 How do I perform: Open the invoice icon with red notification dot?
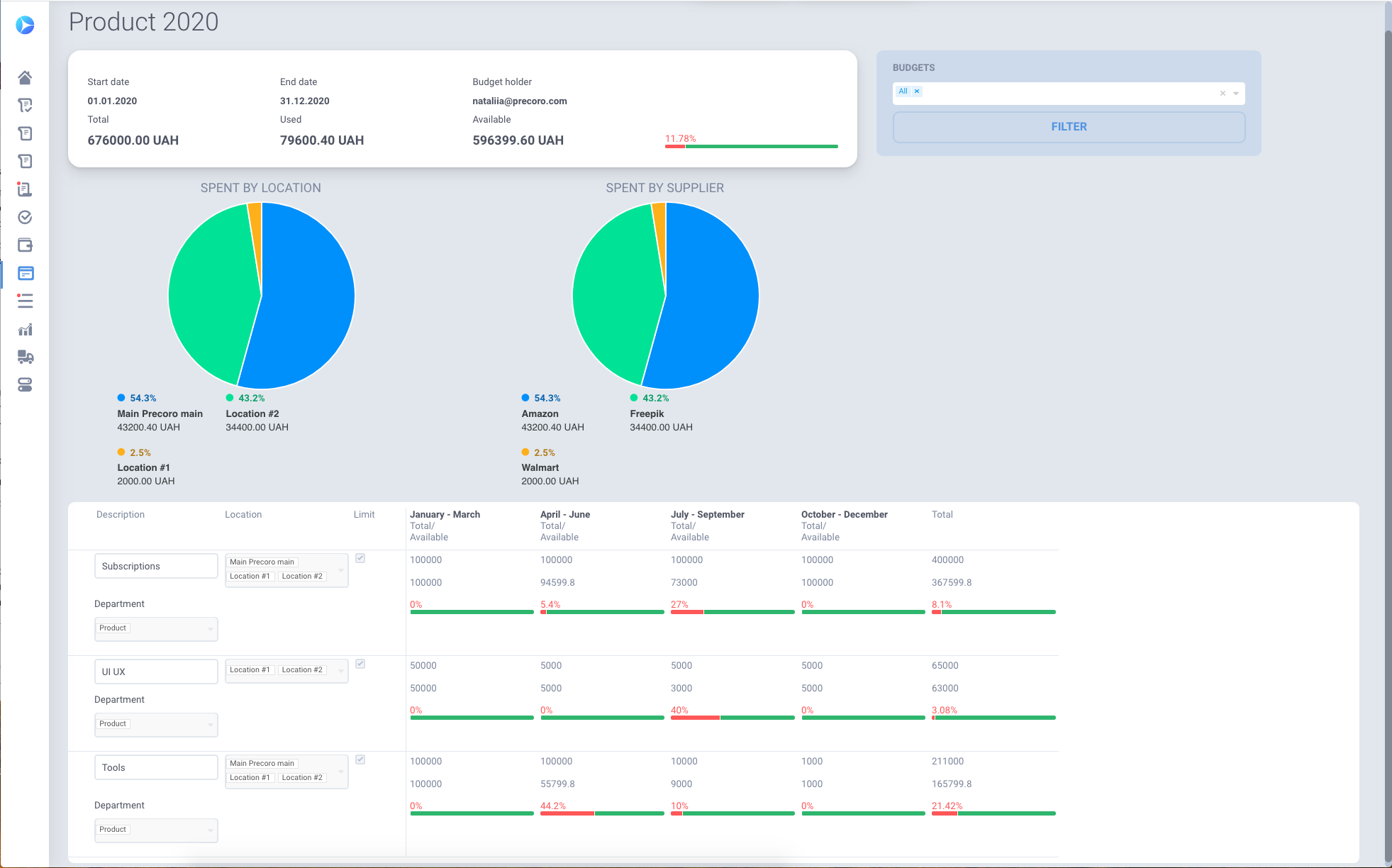point(25,189)
